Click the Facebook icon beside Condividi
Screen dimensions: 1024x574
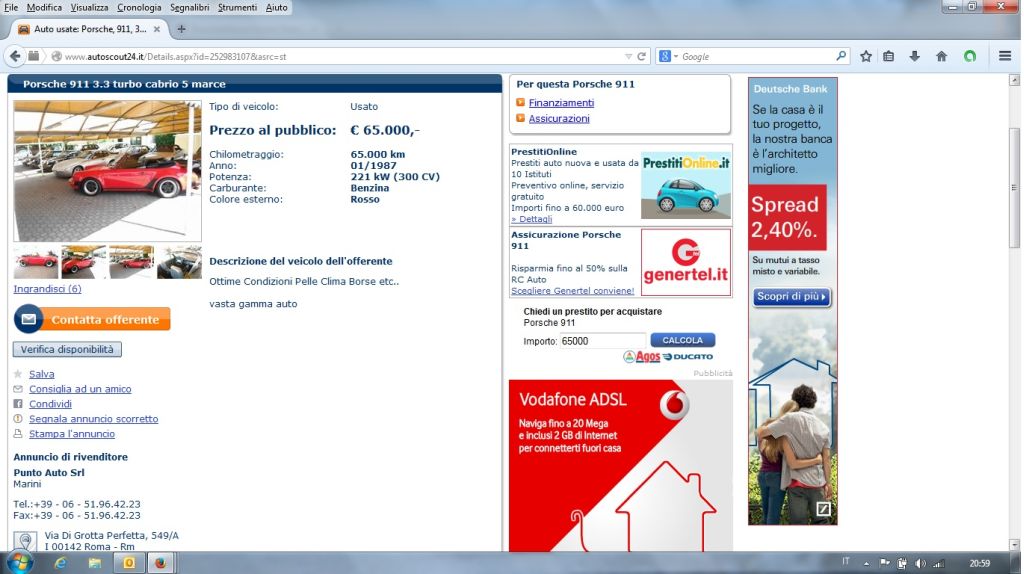coord(18,404)
